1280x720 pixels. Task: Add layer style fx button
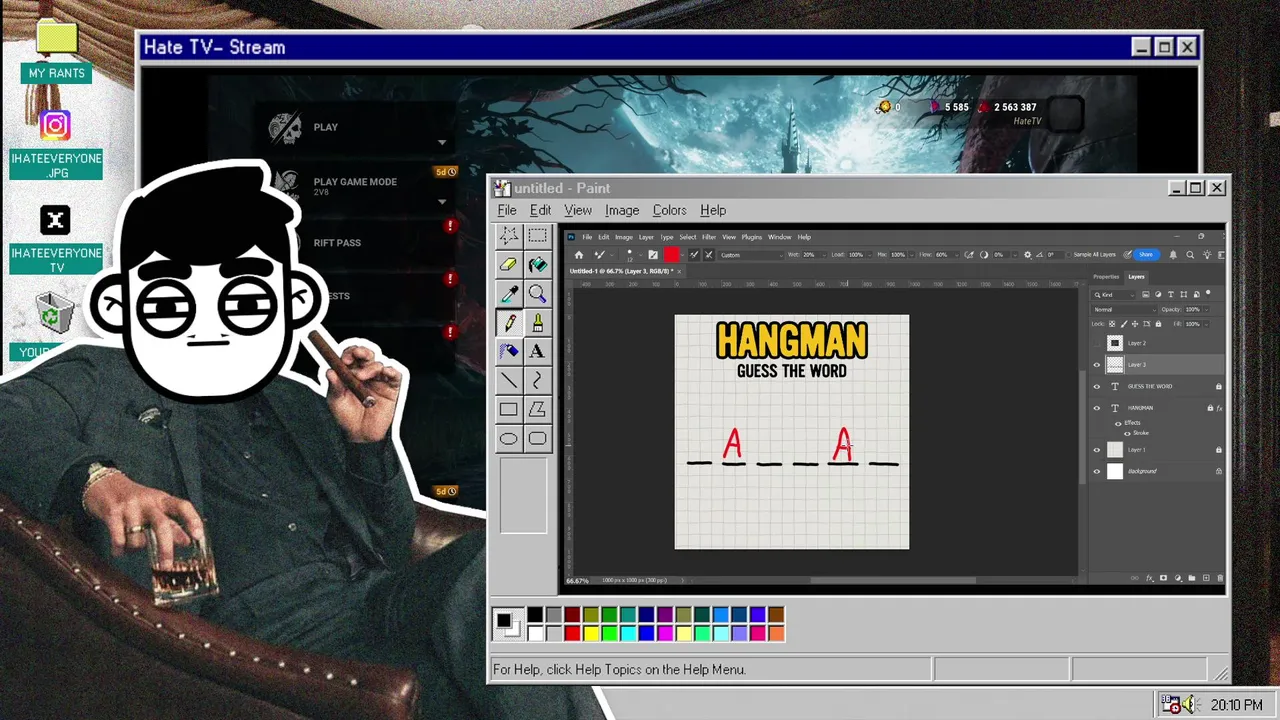click(1150, 578)
